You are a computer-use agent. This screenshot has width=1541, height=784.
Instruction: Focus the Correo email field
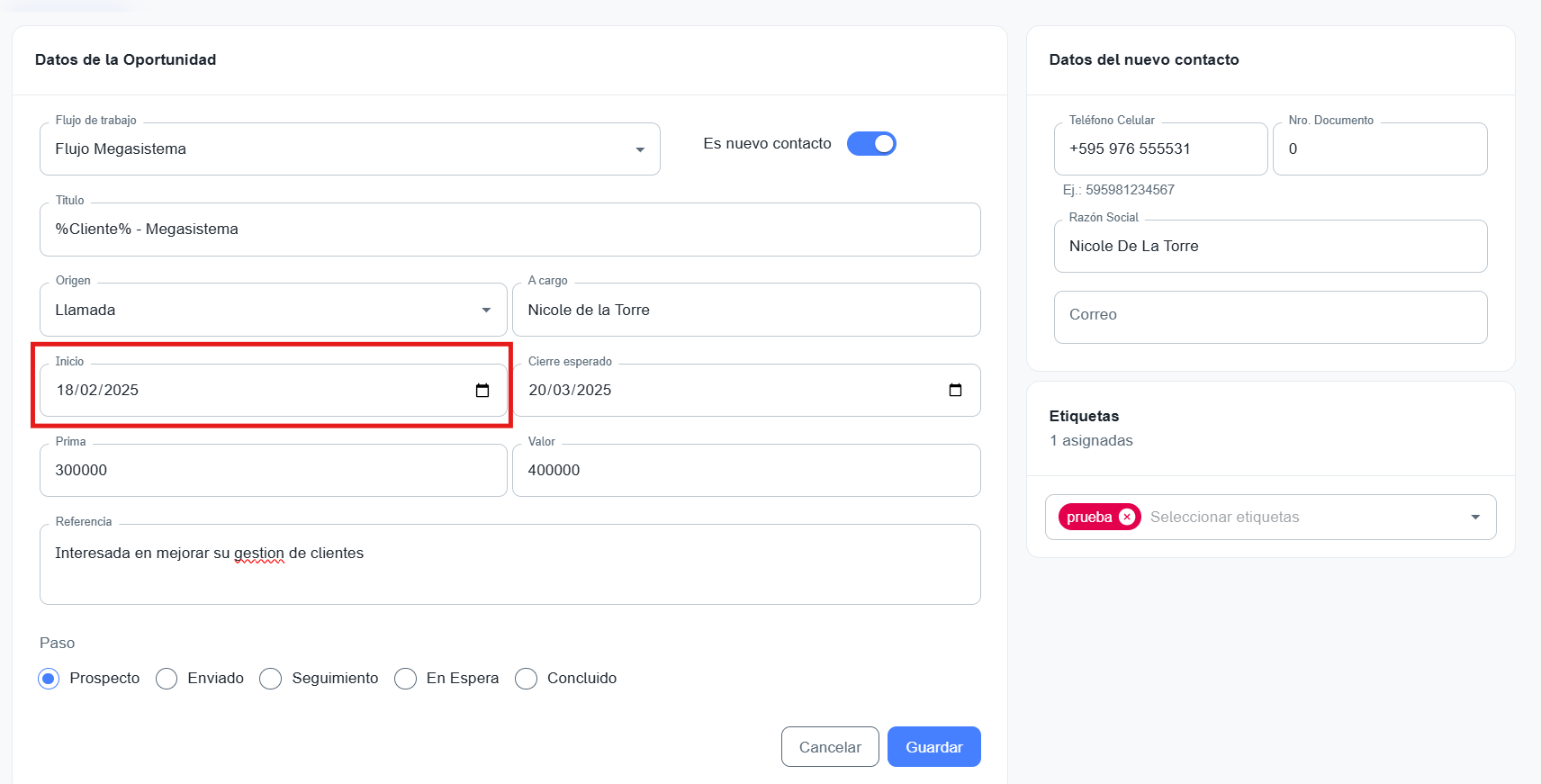(x=1269, y=316)
